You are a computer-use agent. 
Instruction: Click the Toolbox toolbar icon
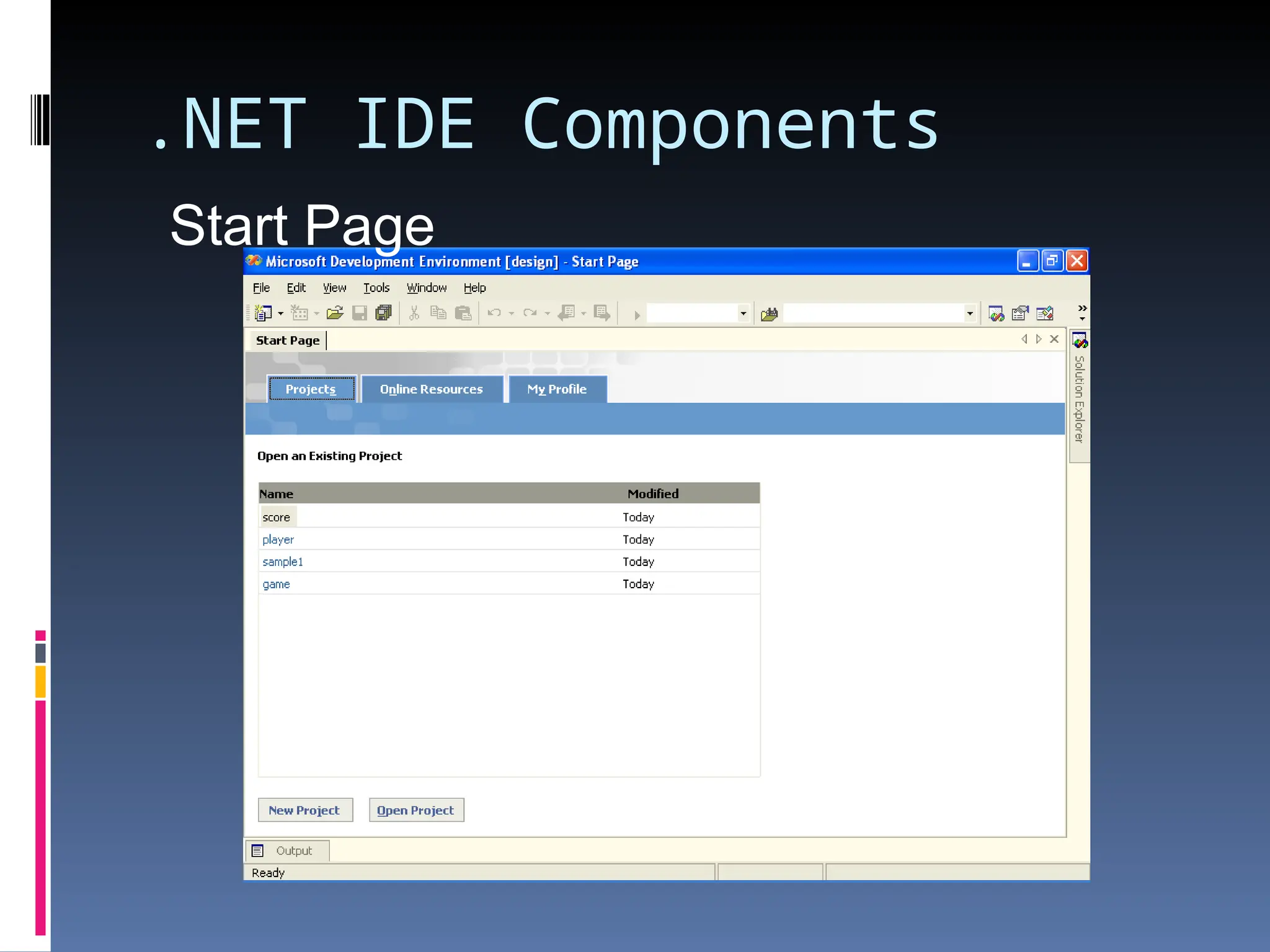click(x=1046, y=314)
